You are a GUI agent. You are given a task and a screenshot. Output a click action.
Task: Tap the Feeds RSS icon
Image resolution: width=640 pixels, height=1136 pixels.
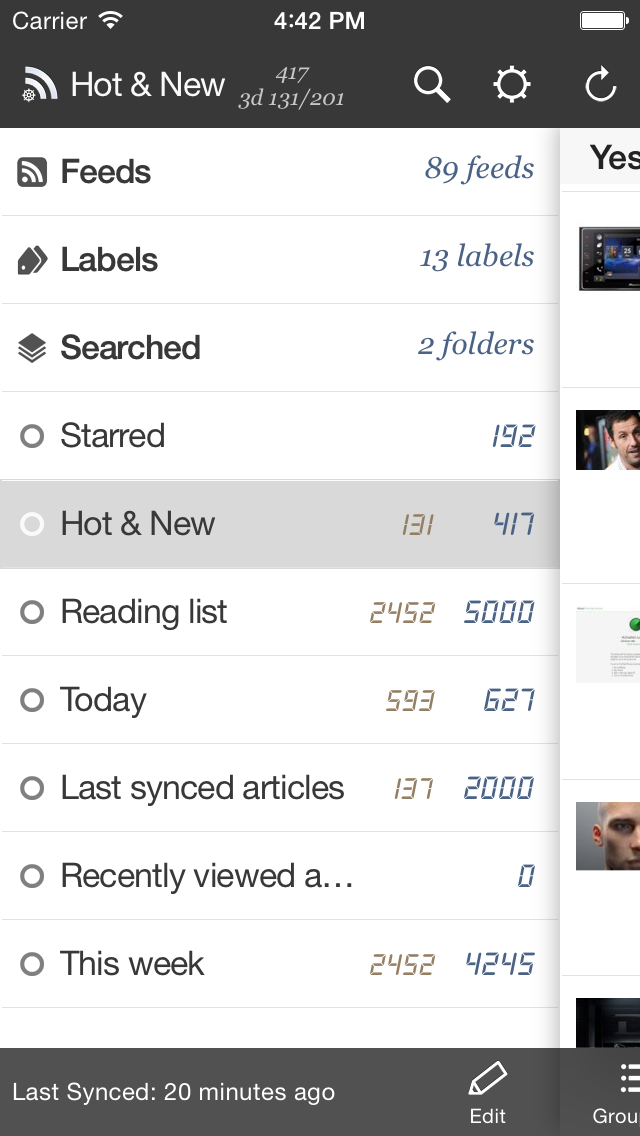(32, 173)
